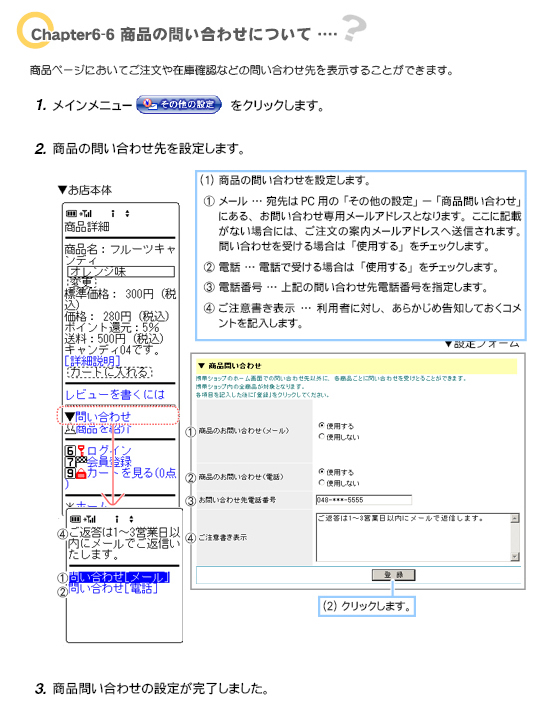Select the 問い合わせ[電話] link

[x=113, y=588]
